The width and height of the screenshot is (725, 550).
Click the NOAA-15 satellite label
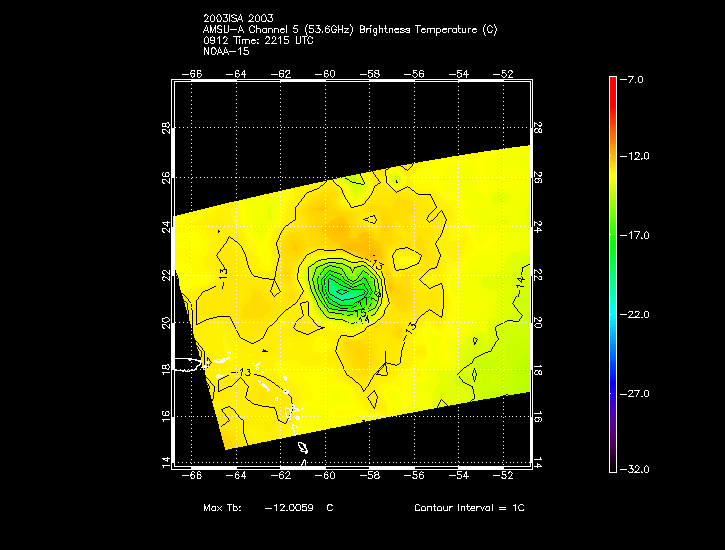coord(225,50)
